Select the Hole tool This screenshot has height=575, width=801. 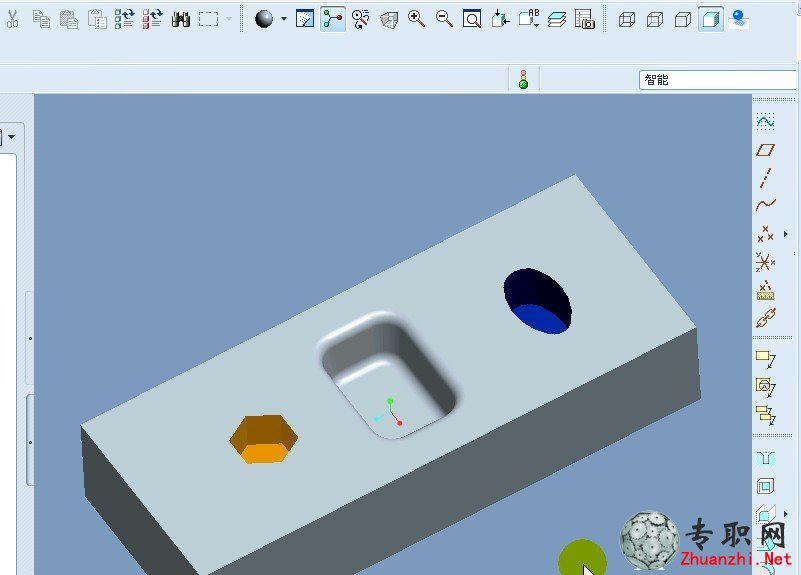765,458
